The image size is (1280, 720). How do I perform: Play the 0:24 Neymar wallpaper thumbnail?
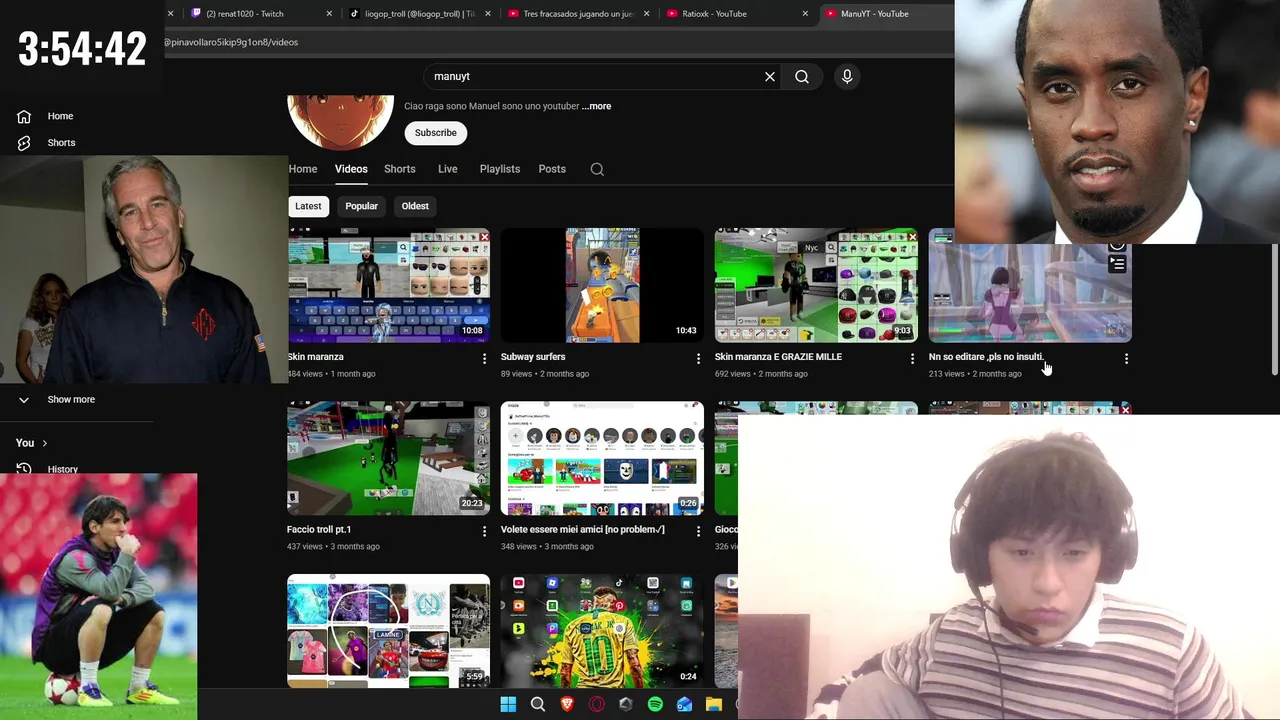click(602, 631)
